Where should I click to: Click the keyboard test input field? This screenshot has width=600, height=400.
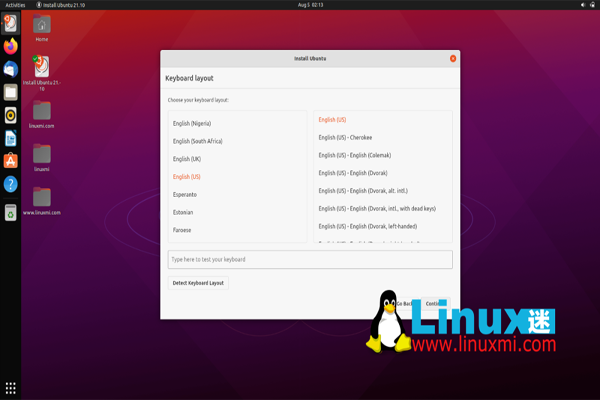click(x=310, y=260)
